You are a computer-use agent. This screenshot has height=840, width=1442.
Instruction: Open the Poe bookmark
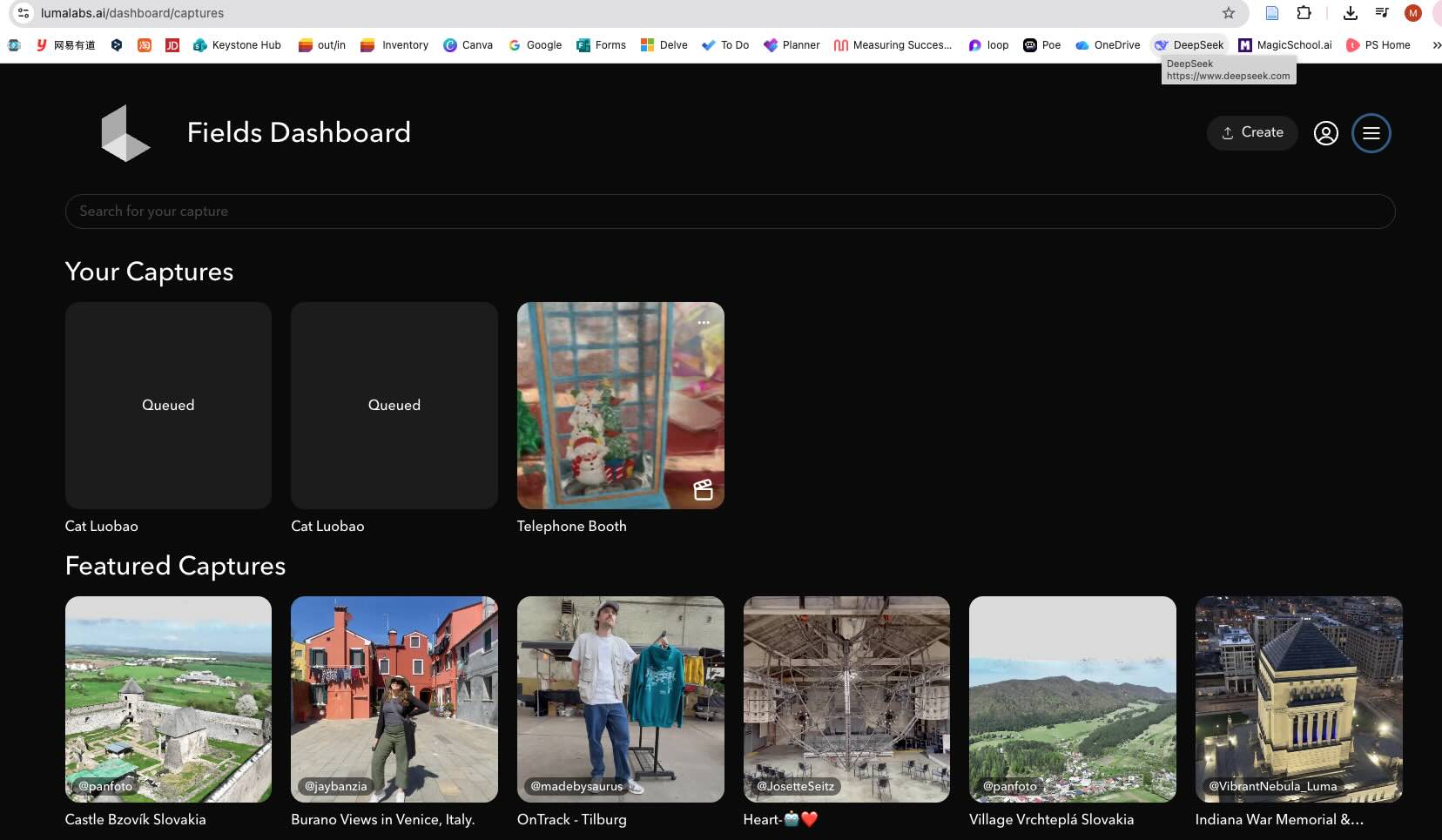[1042, 45]
